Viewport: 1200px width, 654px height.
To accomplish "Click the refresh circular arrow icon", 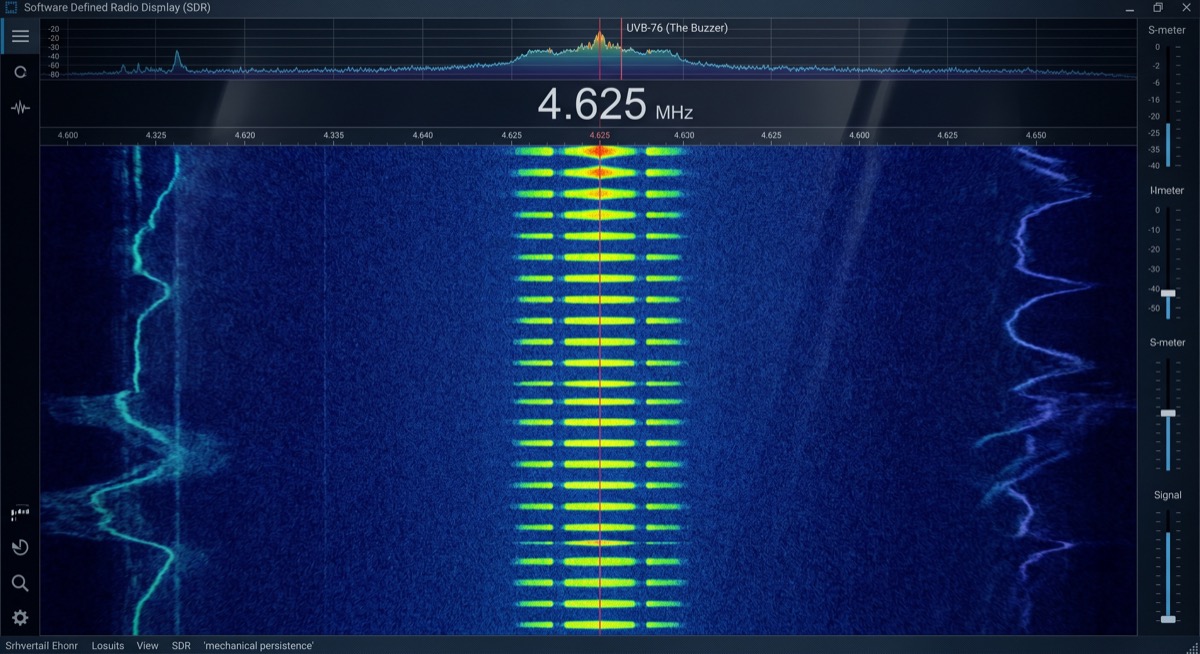I will tap(20, 72).
